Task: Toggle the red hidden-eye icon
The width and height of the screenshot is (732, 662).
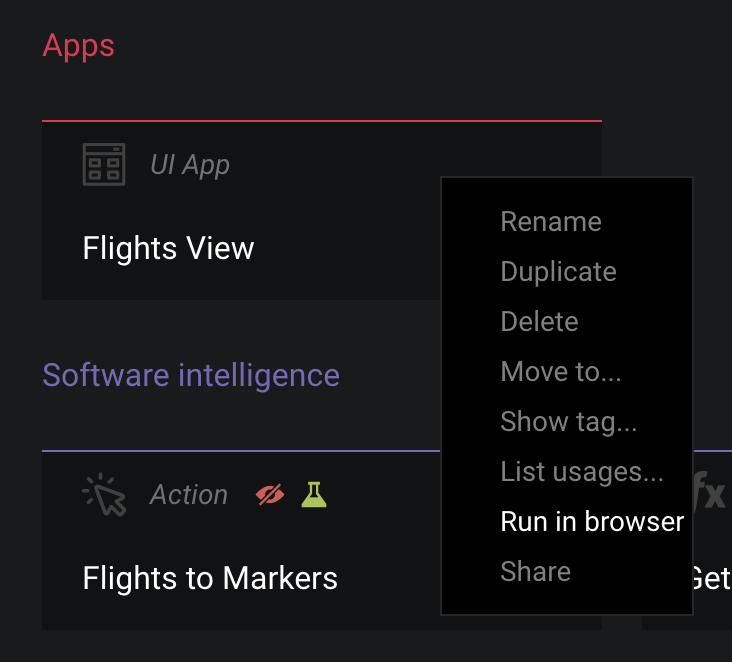Action: click(x=270, y=494)
